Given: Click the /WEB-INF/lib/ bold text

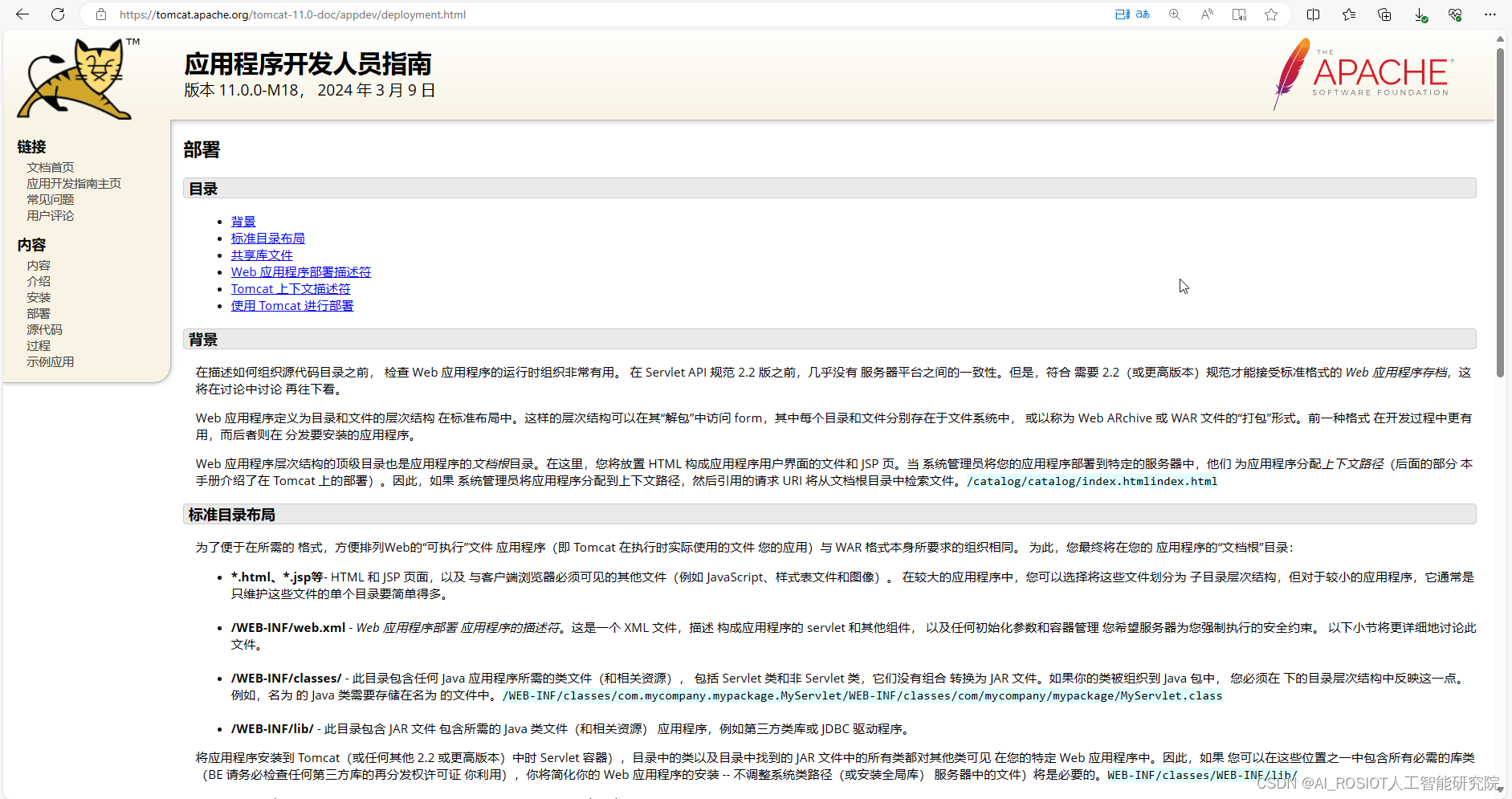Looking at the screenshot, I should pos(272,728).
